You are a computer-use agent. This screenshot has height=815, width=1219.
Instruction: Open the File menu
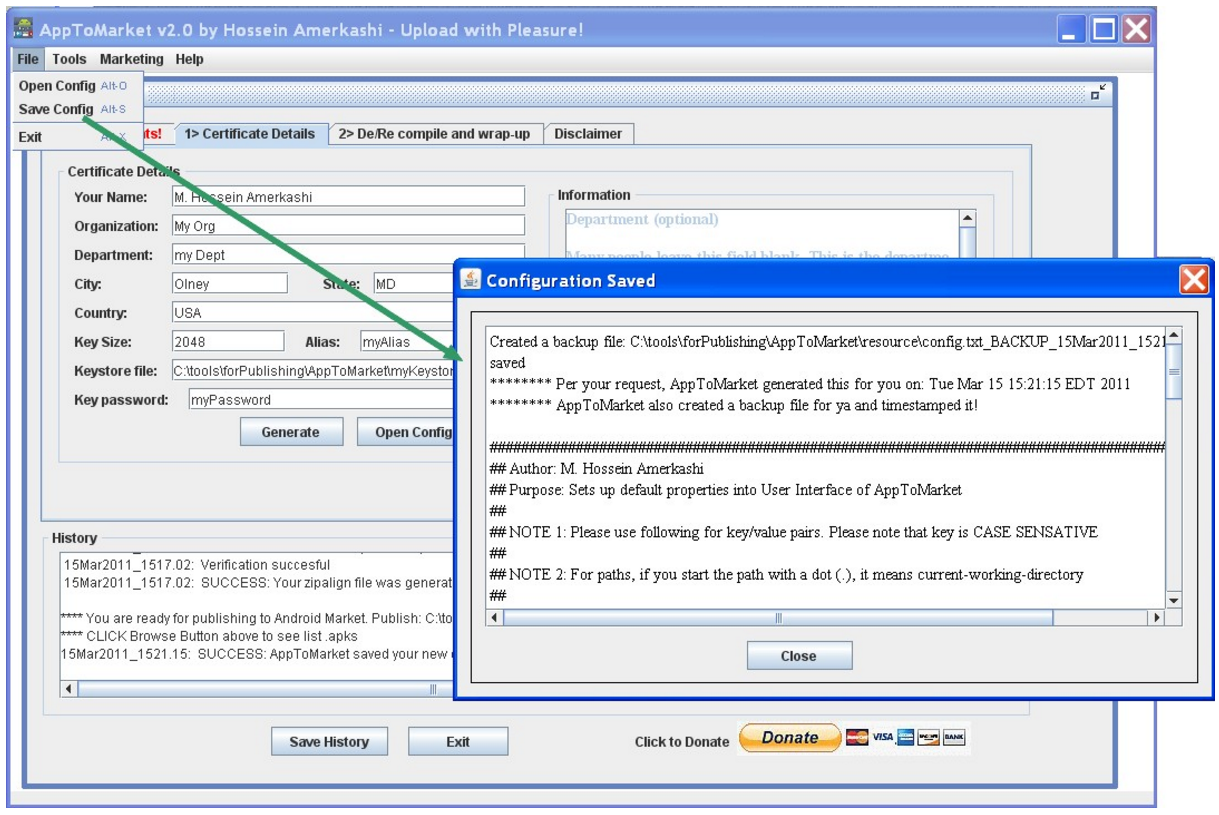point(27,59)
